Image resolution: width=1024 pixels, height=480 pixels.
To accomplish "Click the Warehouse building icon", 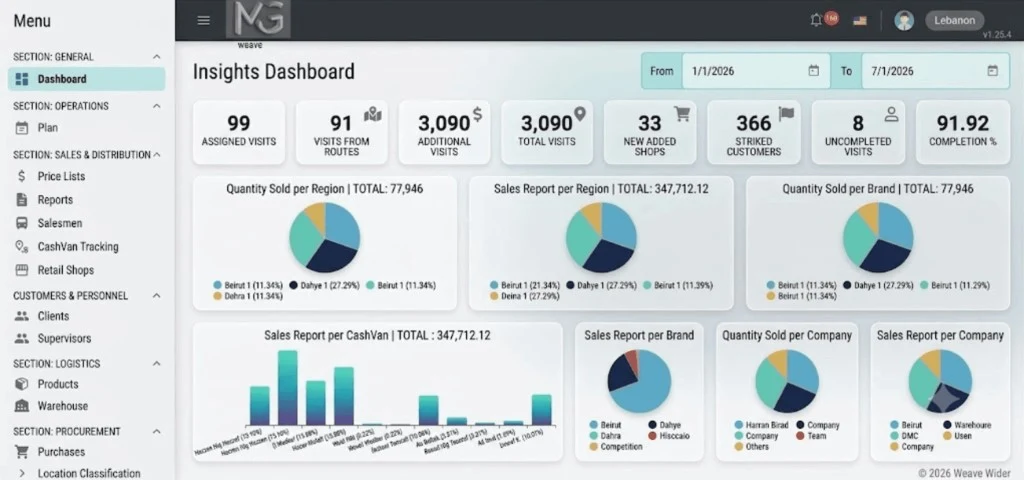I will pos(22,406).
